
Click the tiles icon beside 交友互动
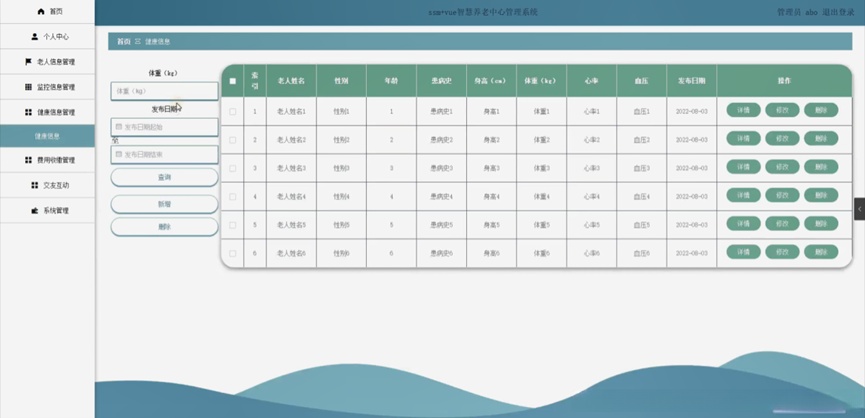click(35, 185)
